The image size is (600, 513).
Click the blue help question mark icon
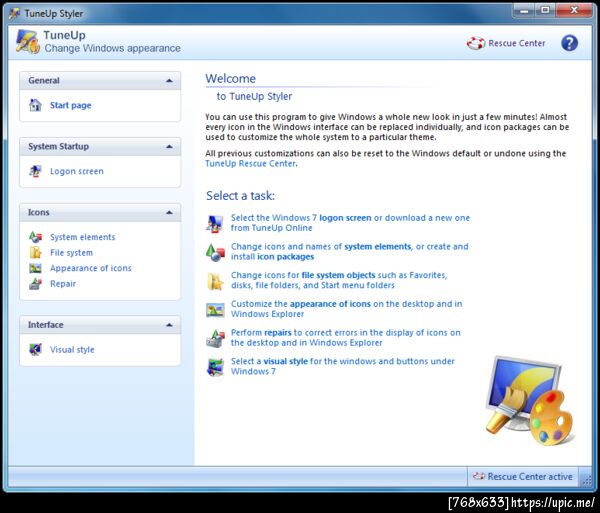coord(569,43)
